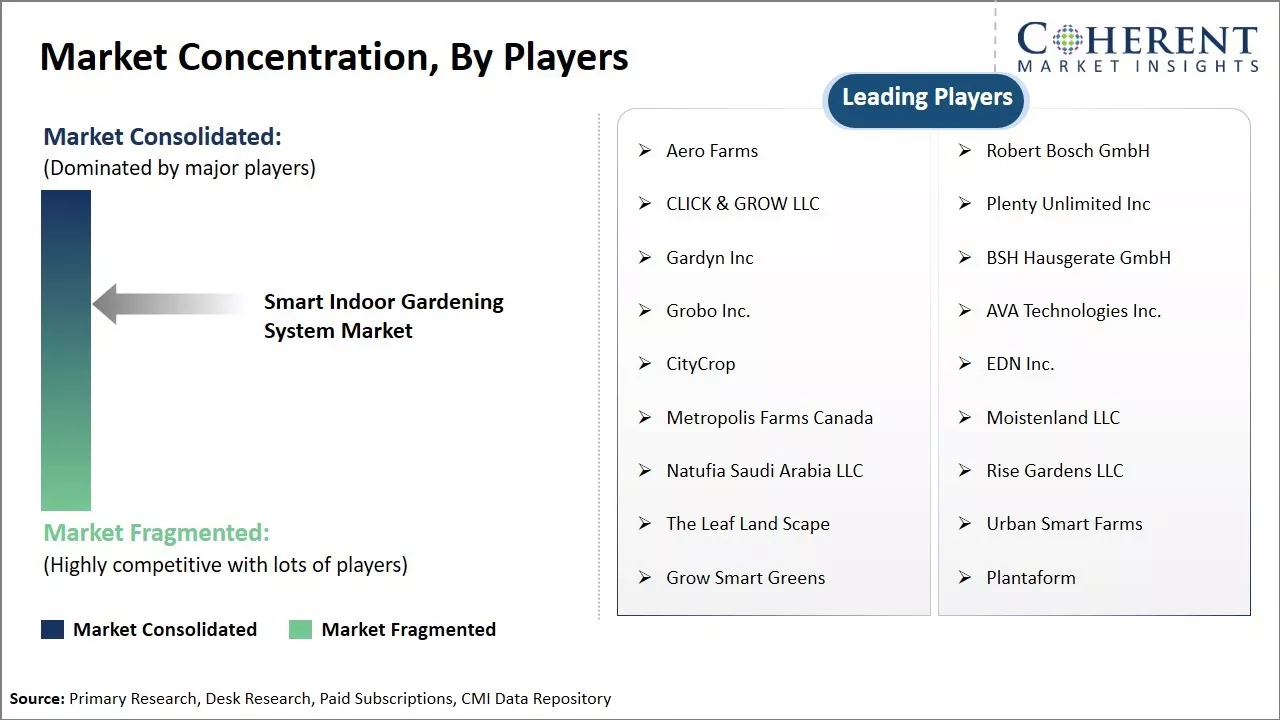The image size is (1280, 720).
Task: Select the chevron icon next to Robert Bosch GmbH
Action: coord(964,151)
